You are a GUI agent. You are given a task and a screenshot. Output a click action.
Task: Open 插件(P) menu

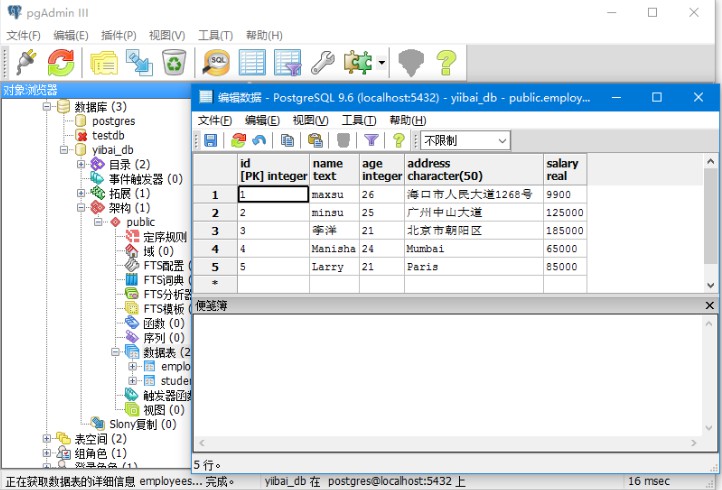tap(118, 35)
